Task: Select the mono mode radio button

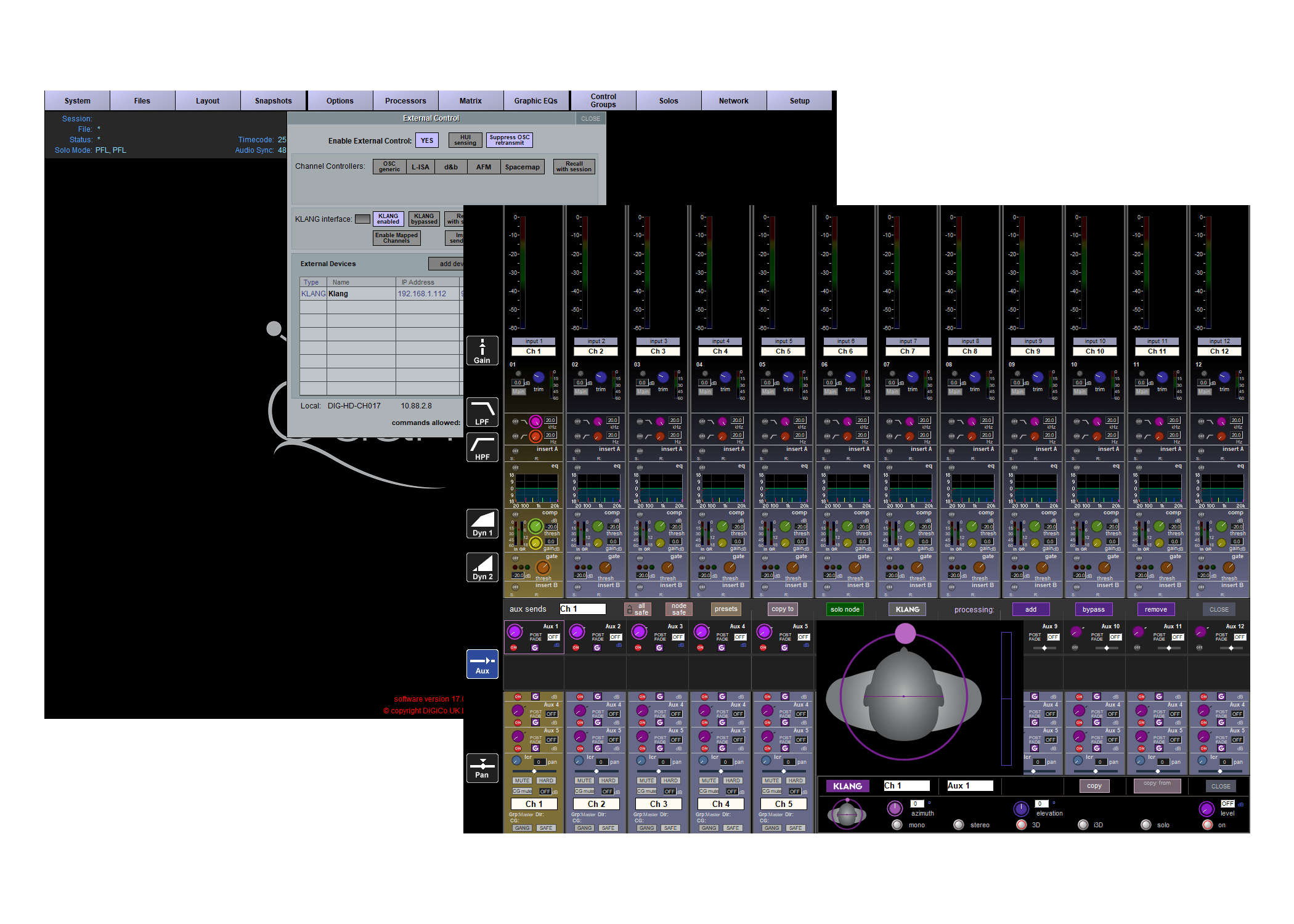Action: tap(897, 825)
